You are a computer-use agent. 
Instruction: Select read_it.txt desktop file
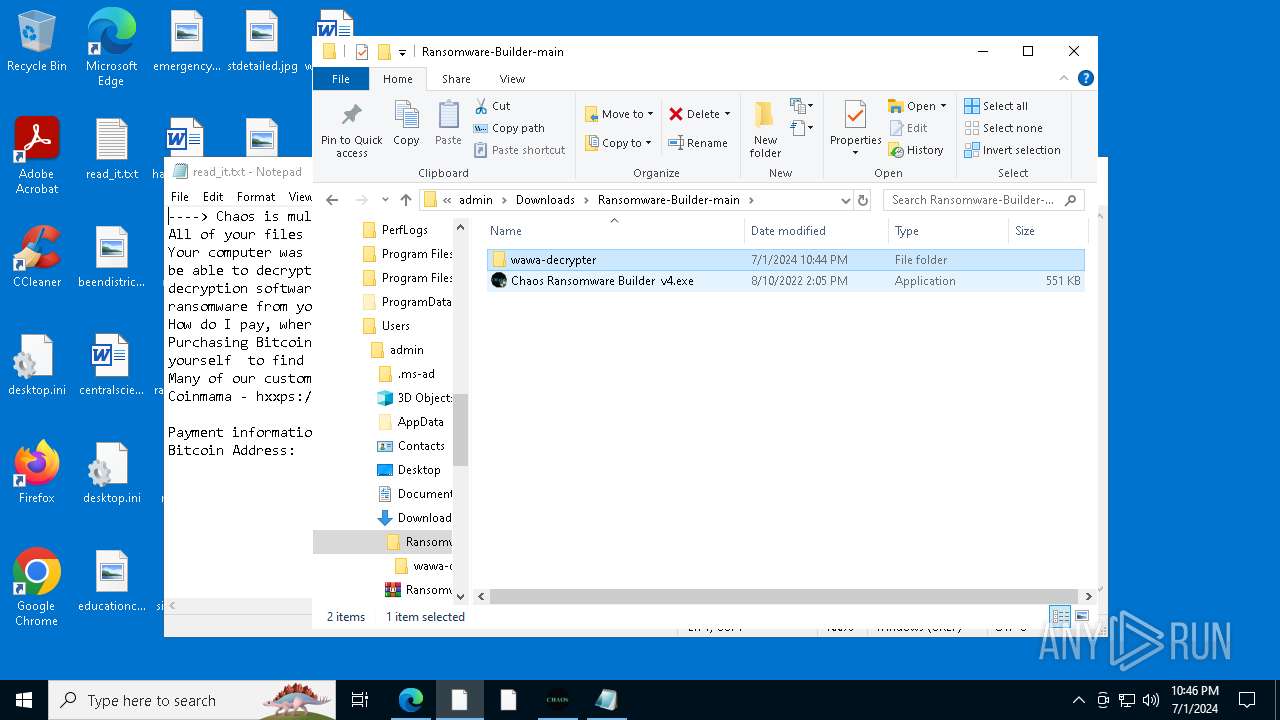click(x=112, y=149)
